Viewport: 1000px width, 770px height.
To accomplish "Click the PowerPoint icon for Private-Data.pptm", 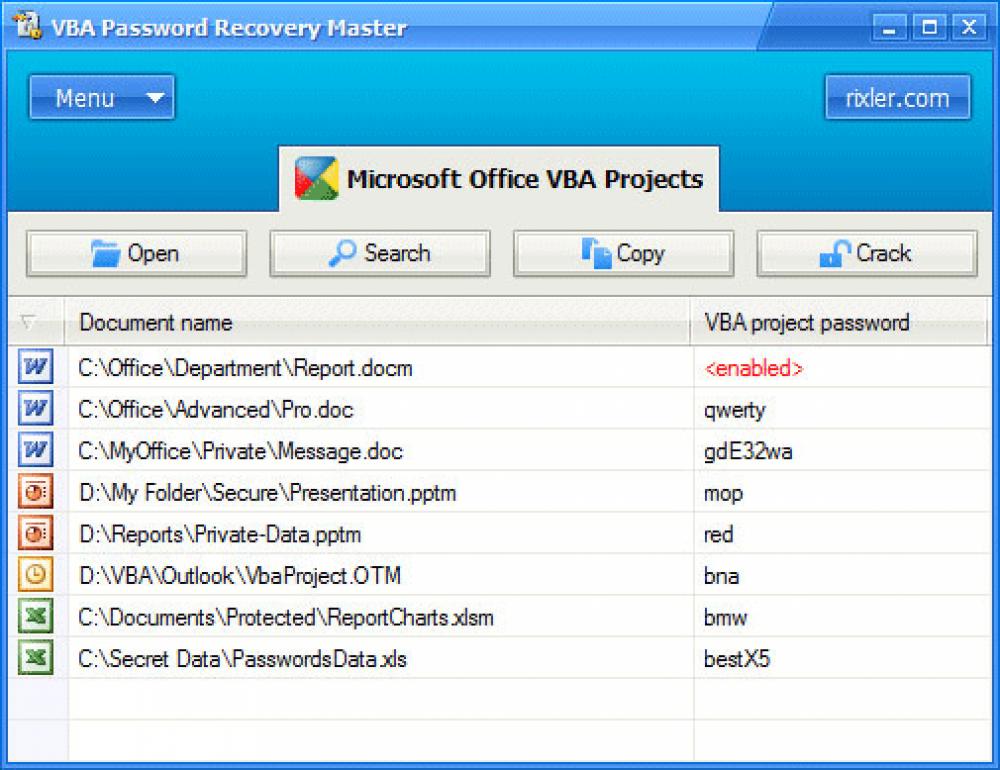I will 34,534.
